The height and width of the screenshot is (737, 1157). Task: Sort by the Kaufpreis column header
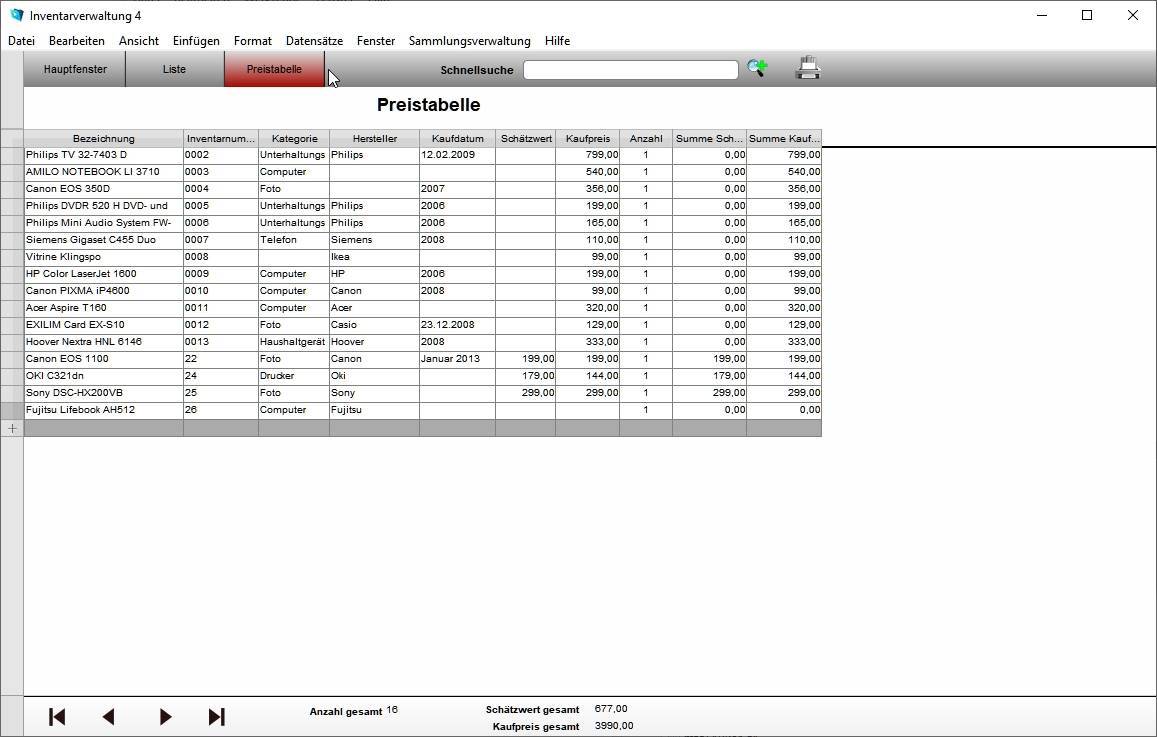click(587, 139)
